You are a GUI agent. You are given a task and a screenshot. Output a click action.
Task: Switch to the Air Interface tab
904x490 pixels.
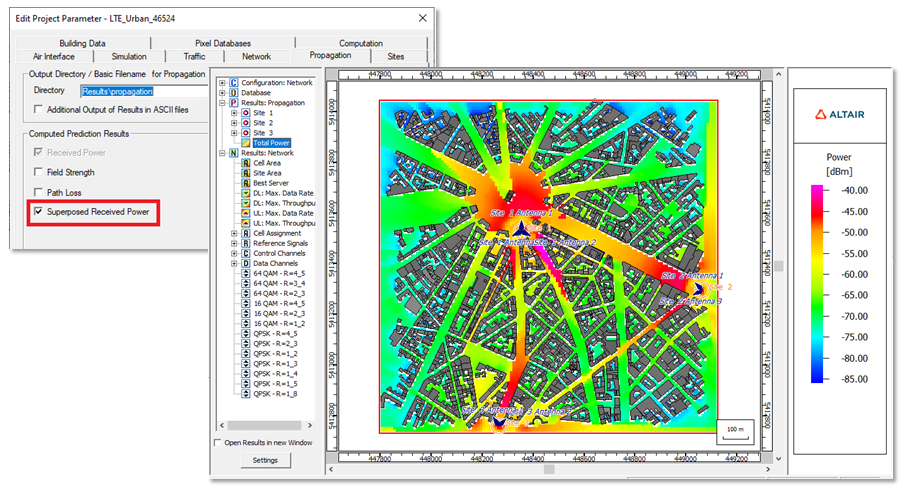point(54,56)
